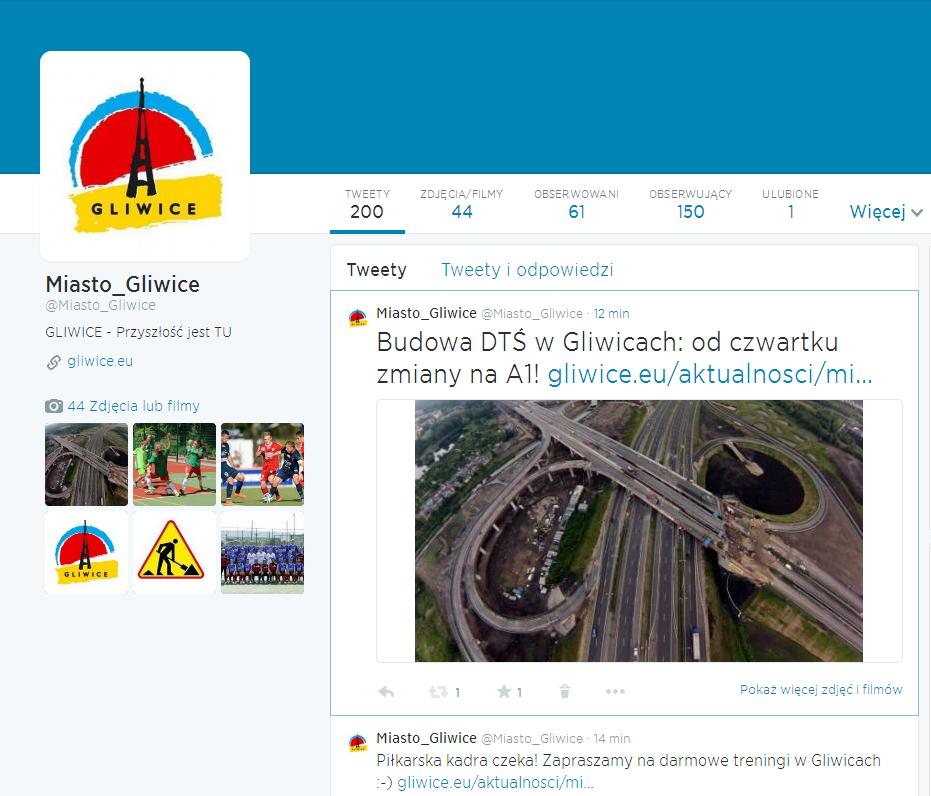Open the football team group photo thumbnail
Viewport: 931px width, 796px height.
tap(262, 553)
